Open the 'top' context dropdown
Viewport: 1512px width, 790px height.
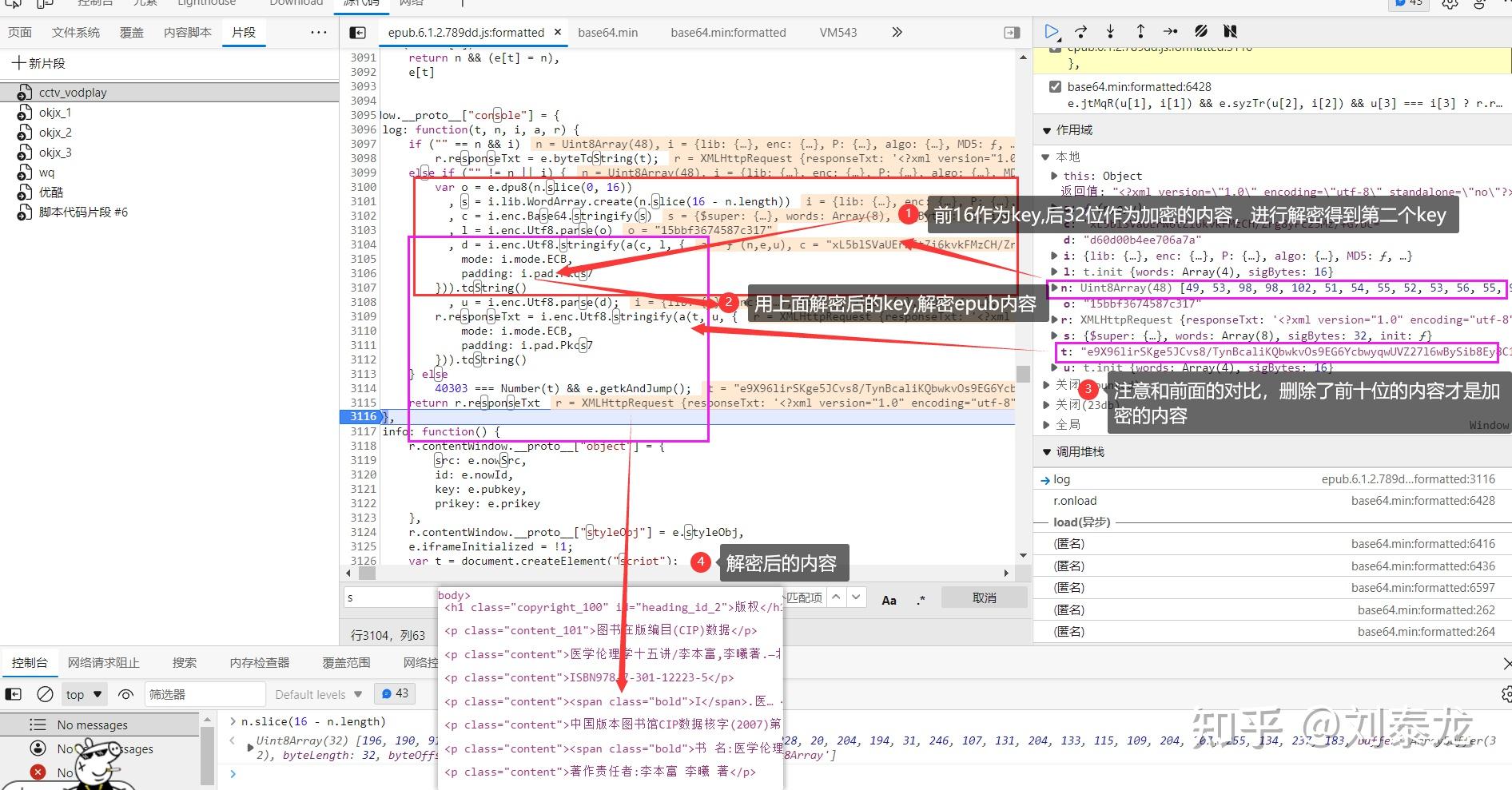pos(84,695)
